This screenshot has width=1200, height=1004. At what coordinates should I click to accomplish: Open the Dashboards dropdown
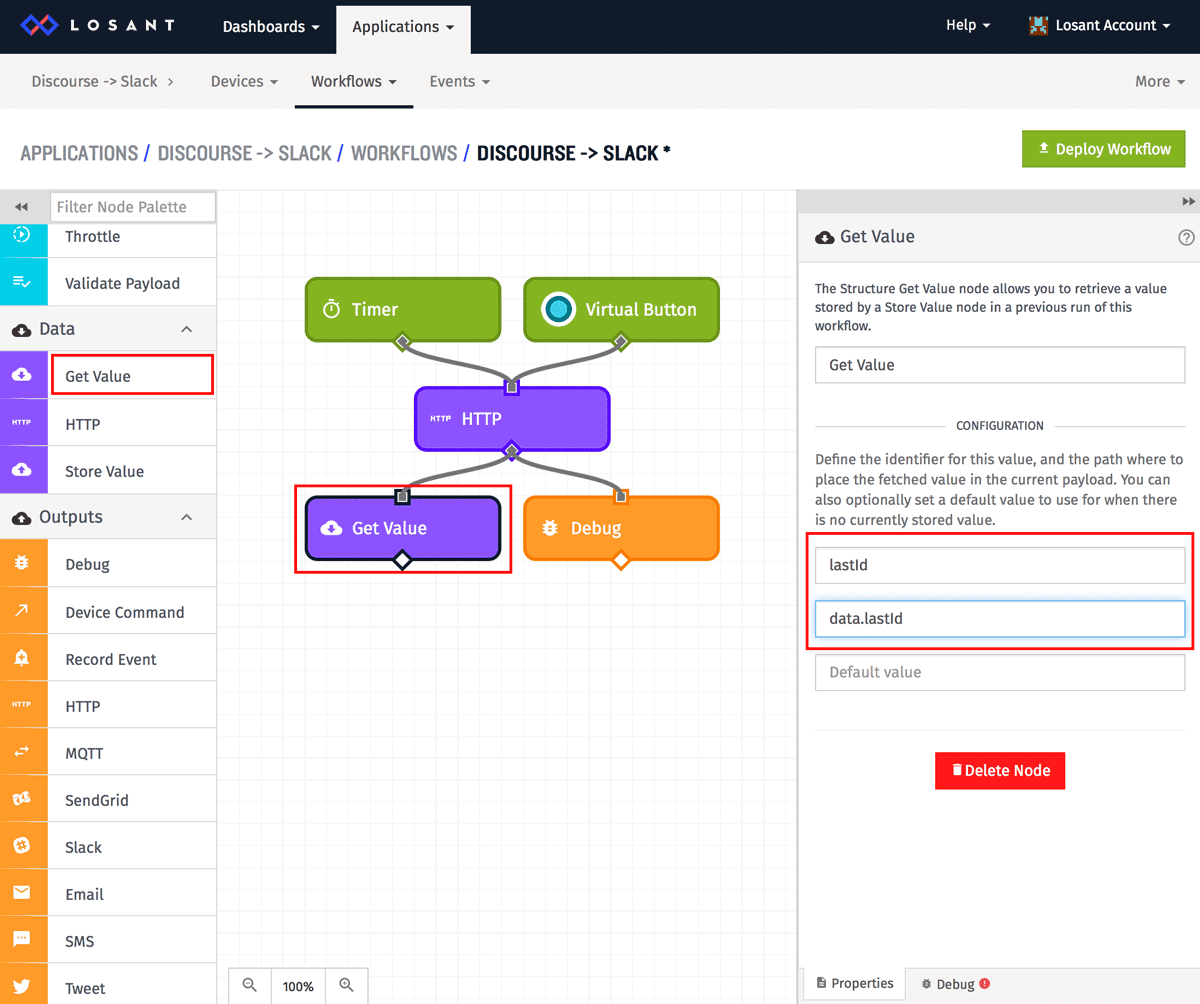tap(271, 27)
